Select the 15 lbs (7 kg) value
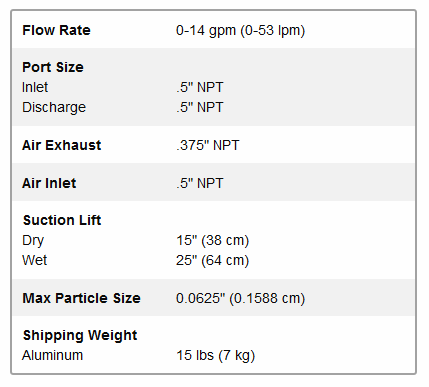 (x=216, y=356)
